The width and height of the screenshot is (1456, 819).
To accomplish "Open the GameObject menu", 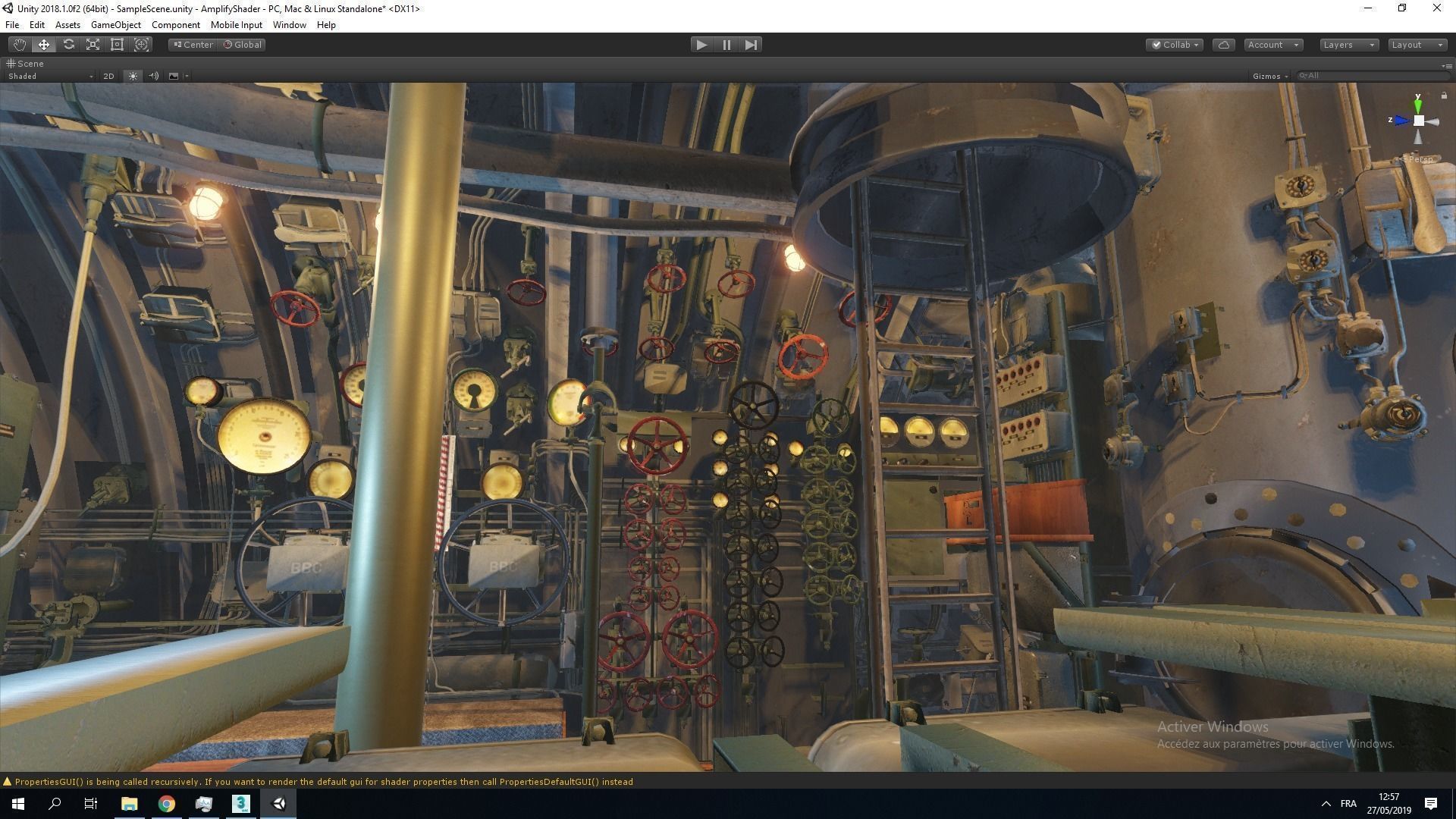I will (115, 25).
